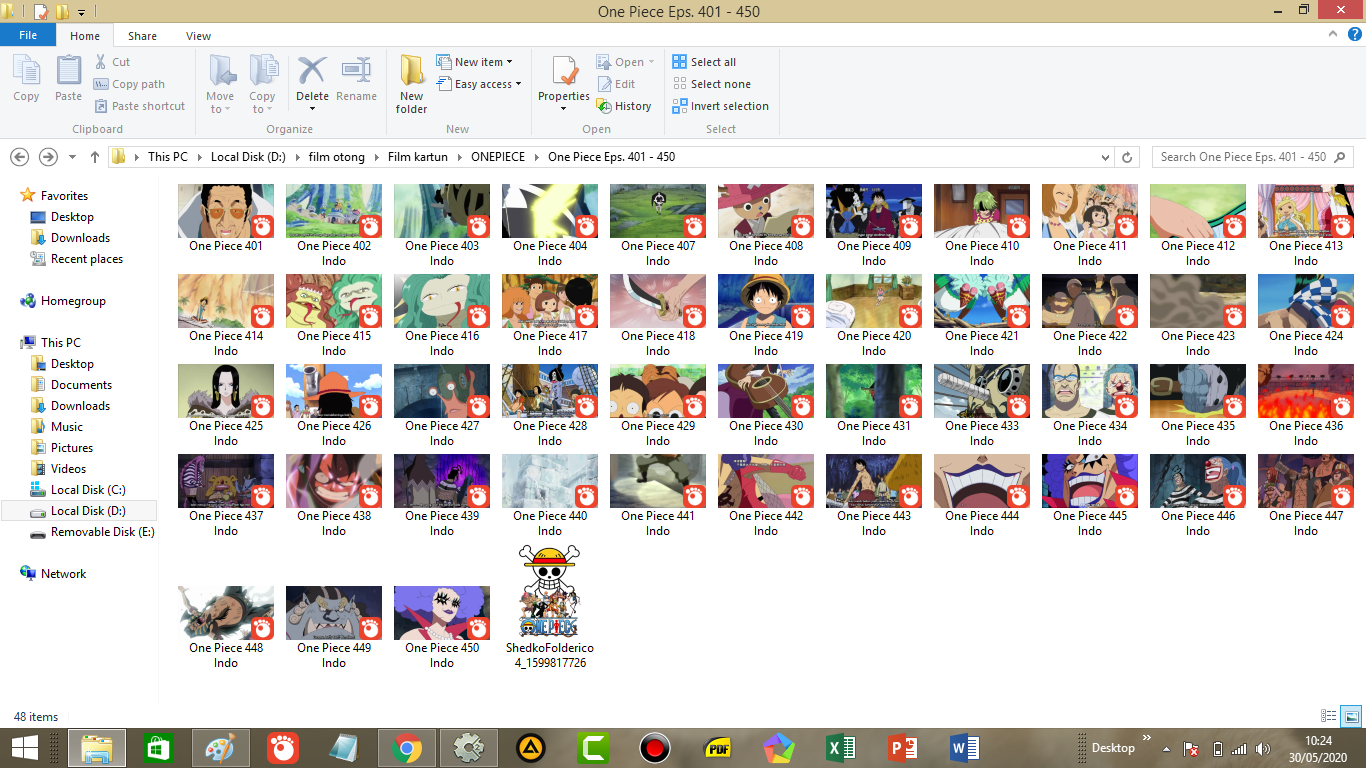1366x768 pixels.
Task: Open the Paint palette taskbar icon
Action: (x=220, y=748)
